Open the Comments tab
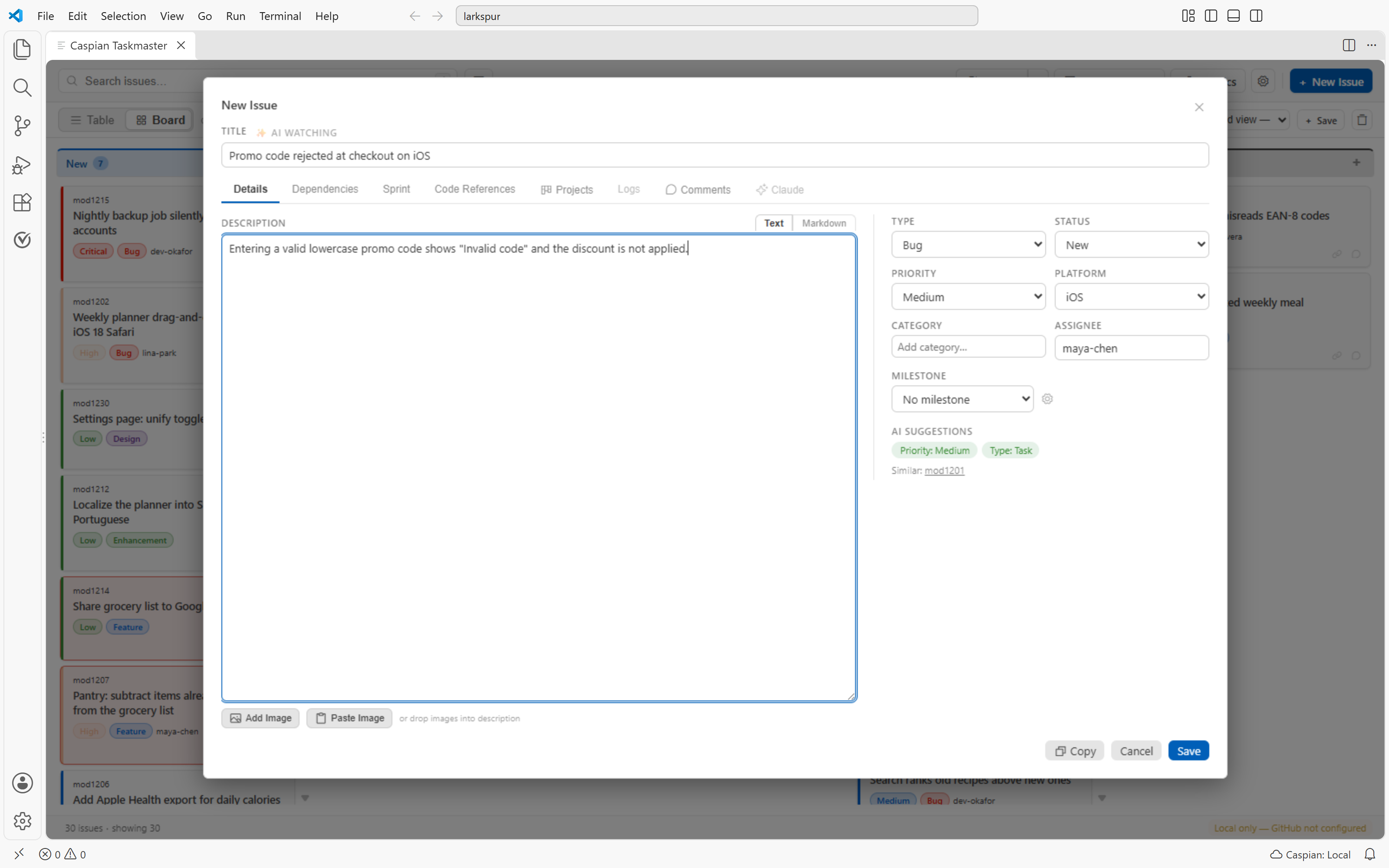 tap(698, 190)
